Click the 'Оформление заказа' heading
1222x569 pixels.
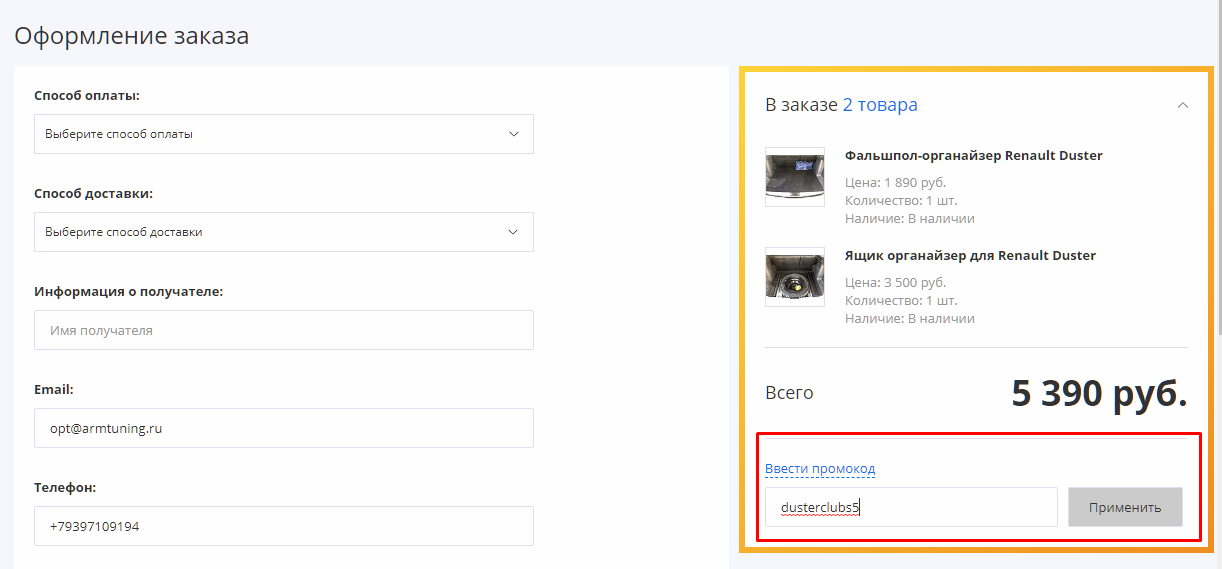pos(131,37)
